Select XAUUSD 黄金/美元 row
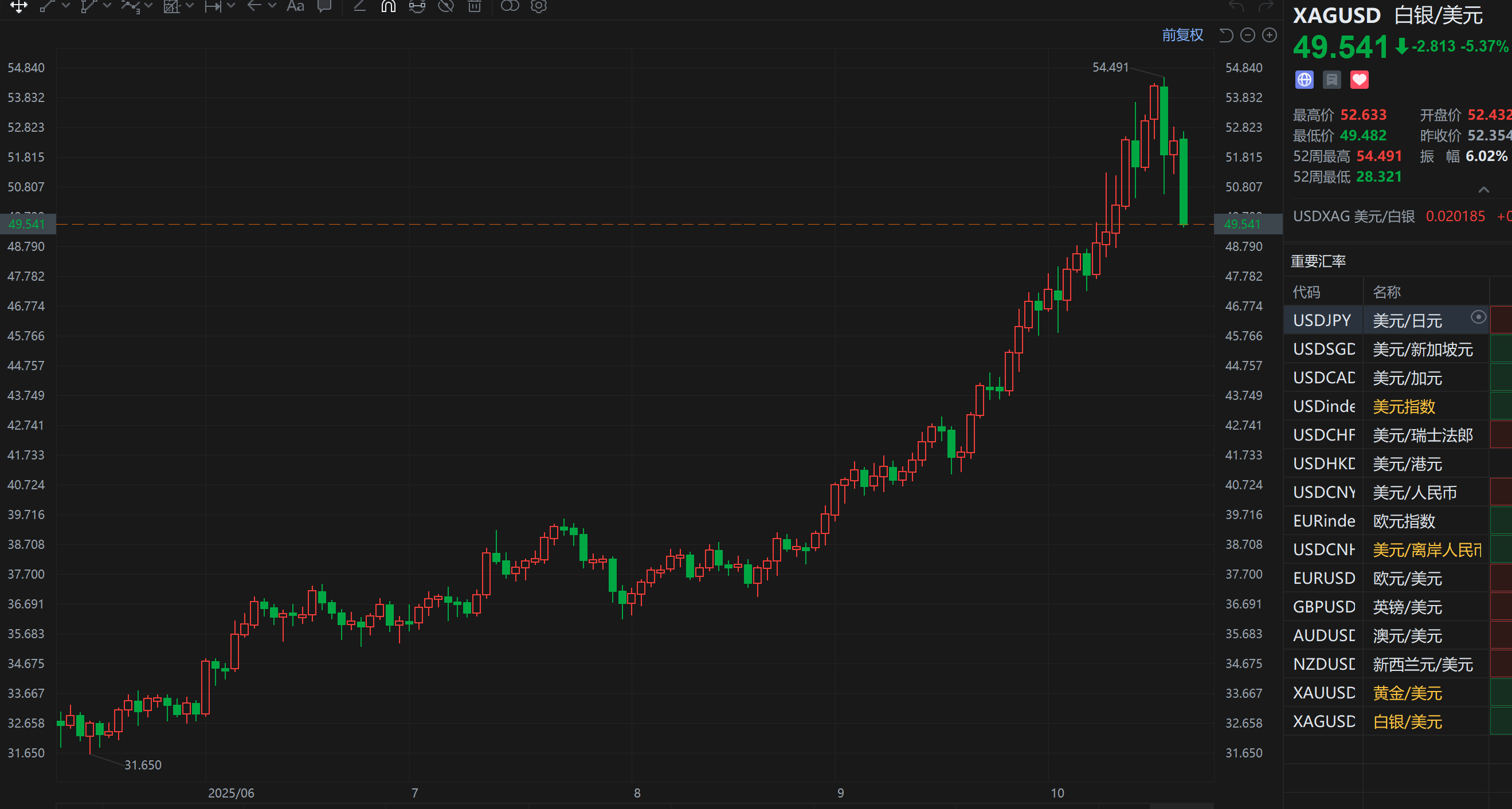The height and width of the screenshot is (809, 1512). tap(1385, 693)
